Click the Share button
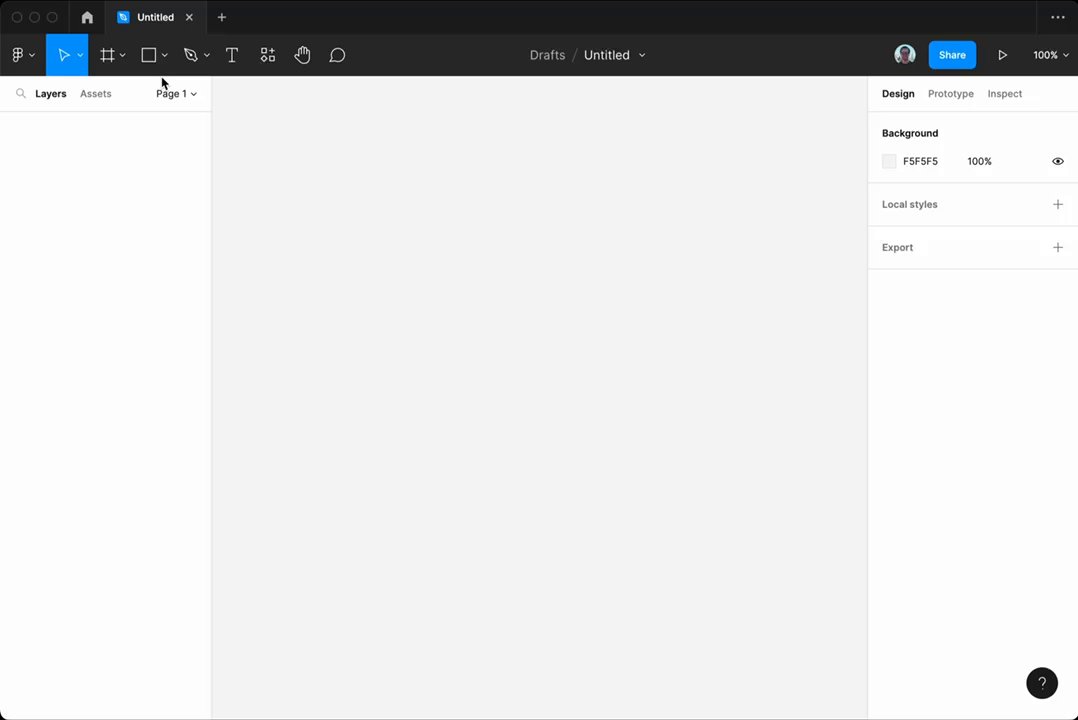The image size is (1078, 720). click(952, 55)
